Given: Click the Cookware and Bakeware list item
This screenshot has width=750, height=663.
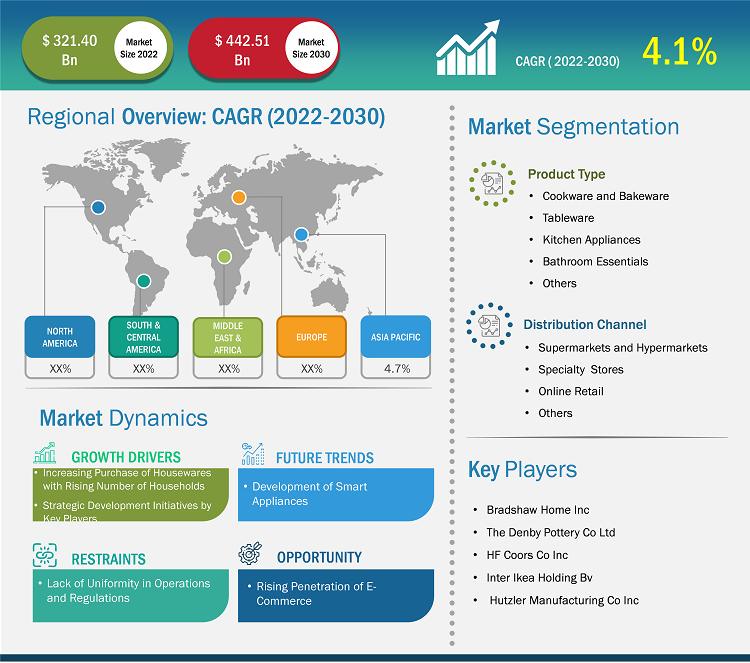Looking at the screenshot, I should pos(605,196).
